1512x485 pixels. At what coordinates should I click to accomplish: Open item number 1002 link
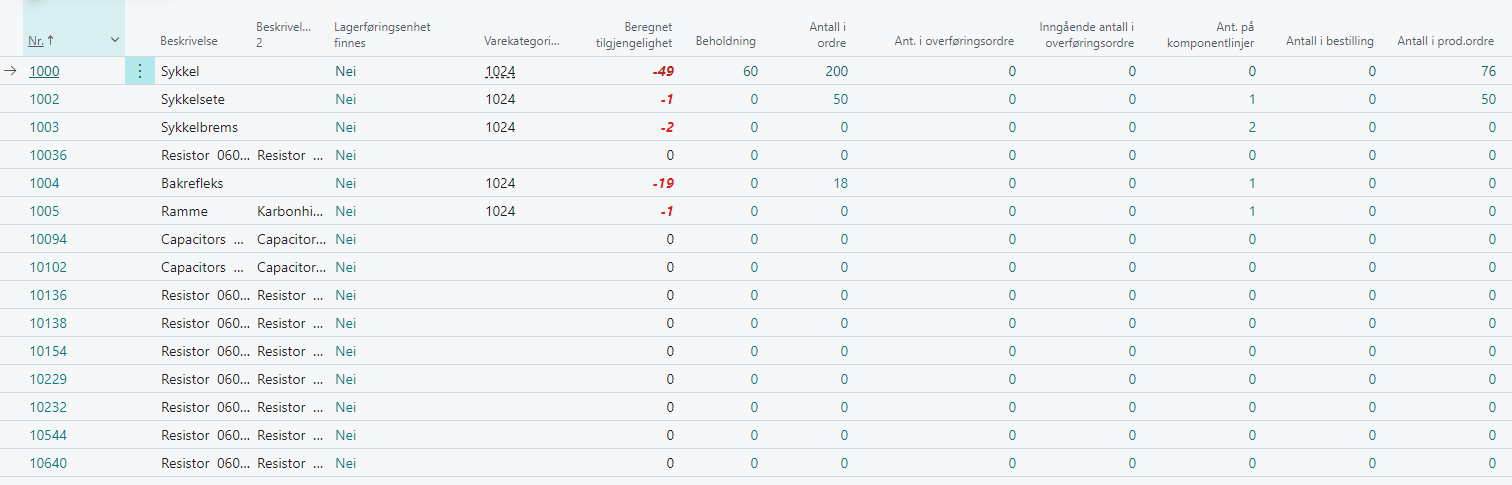44,99
